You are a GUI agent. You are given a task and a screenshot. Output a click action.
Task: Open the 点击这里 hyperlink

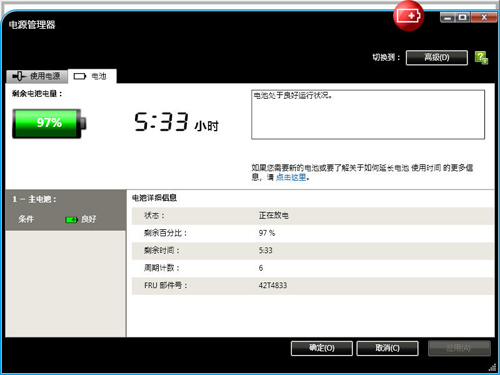[x=291, y=177]
